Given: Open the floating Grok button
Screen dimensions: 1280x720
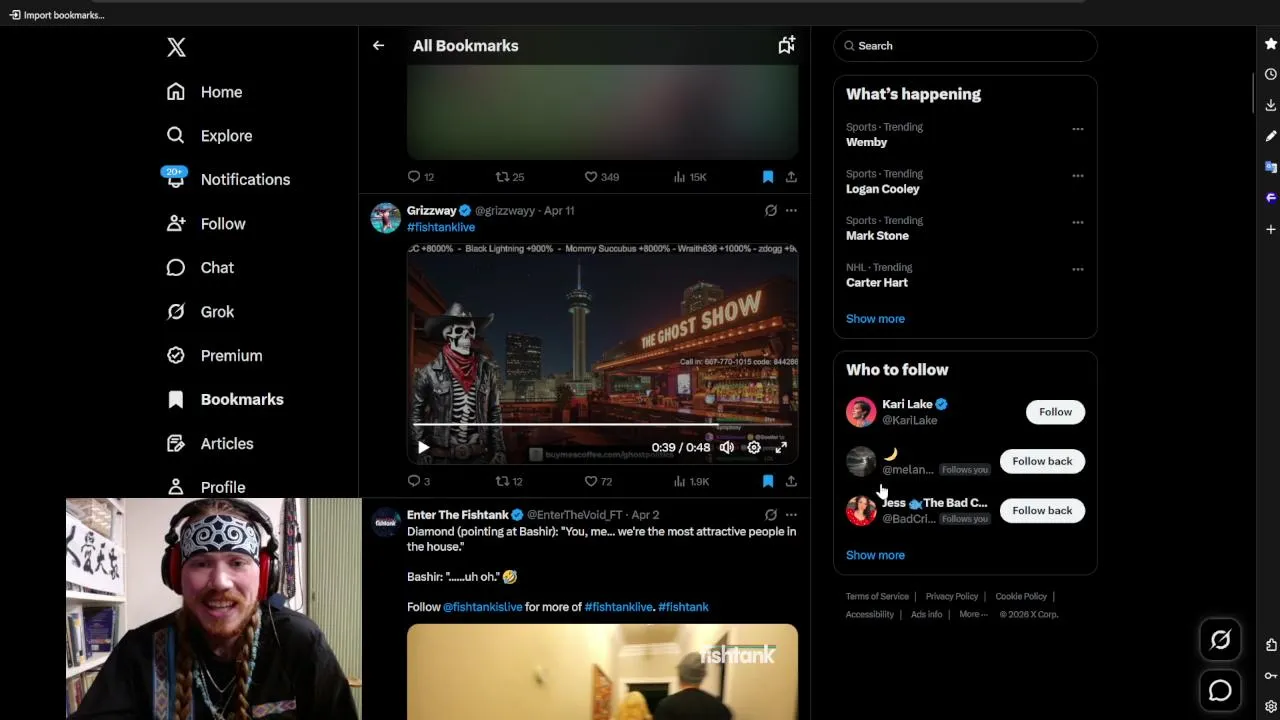Looking at the screenshot, I should (x=1220, y=641).
